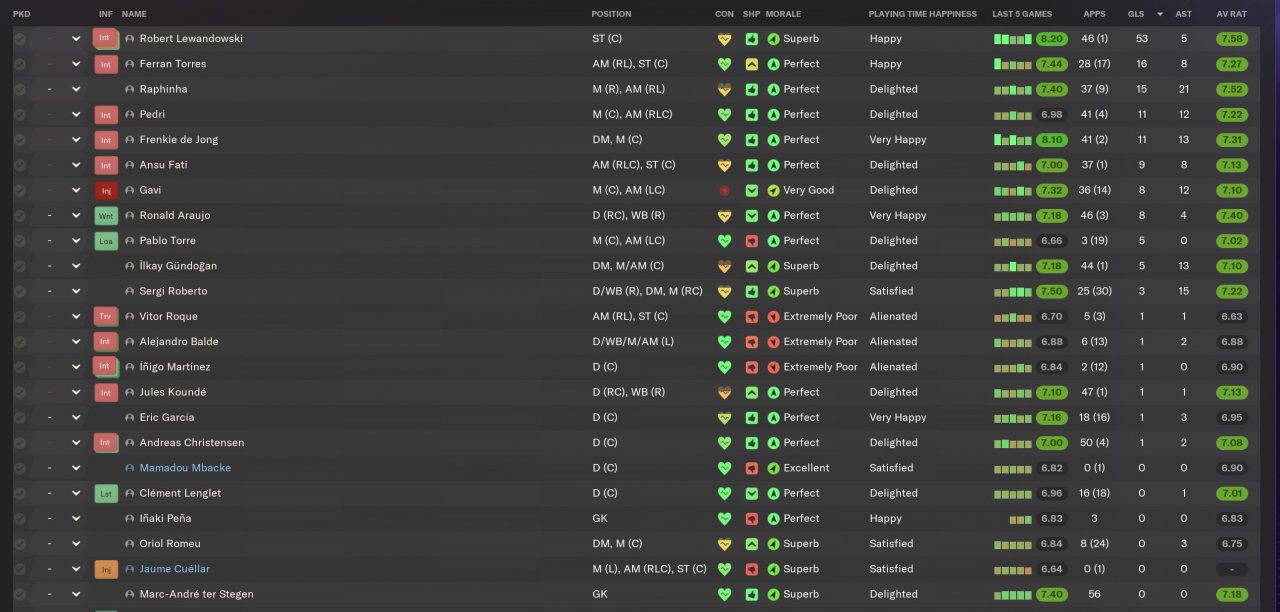
Task: Click Pablo Torre's Loa status badge
Action: coord(106,240)
